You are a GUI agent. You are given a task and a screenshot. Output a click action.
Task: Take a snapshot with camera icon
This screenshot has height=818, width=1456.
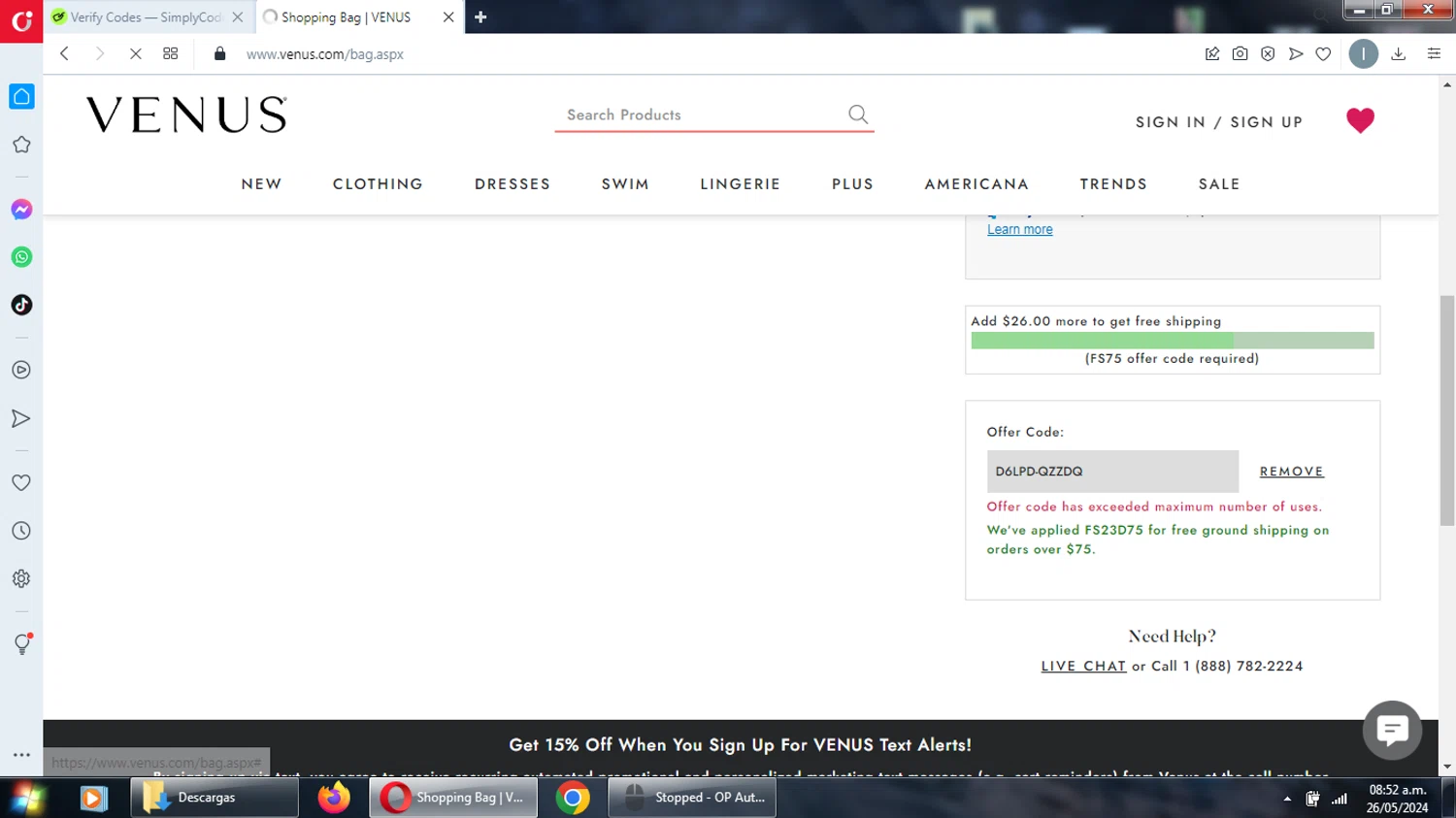(1240, 54)
